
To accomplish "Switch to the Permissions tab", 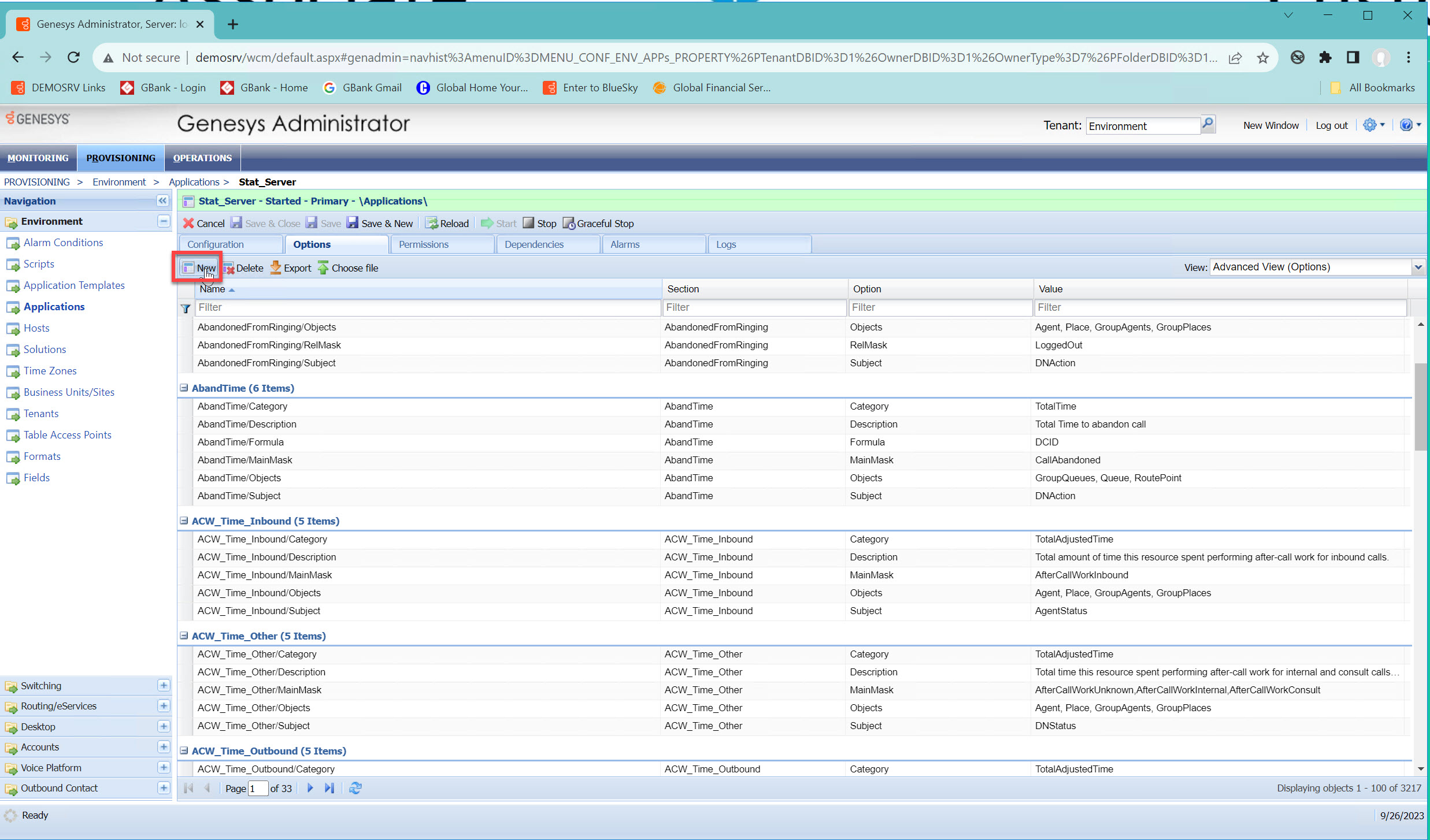I will 443,244.
